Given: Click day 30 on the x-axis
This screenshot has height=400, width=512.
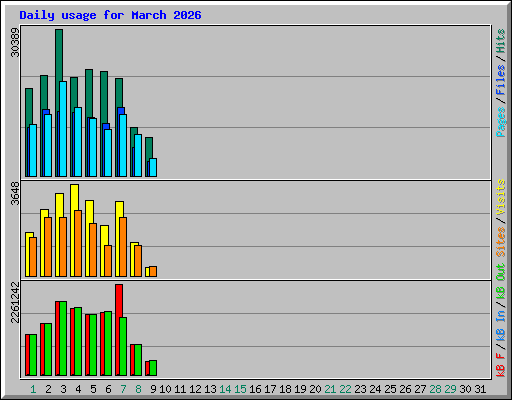Looking at the screenshot, I should [x=465, y=389].
